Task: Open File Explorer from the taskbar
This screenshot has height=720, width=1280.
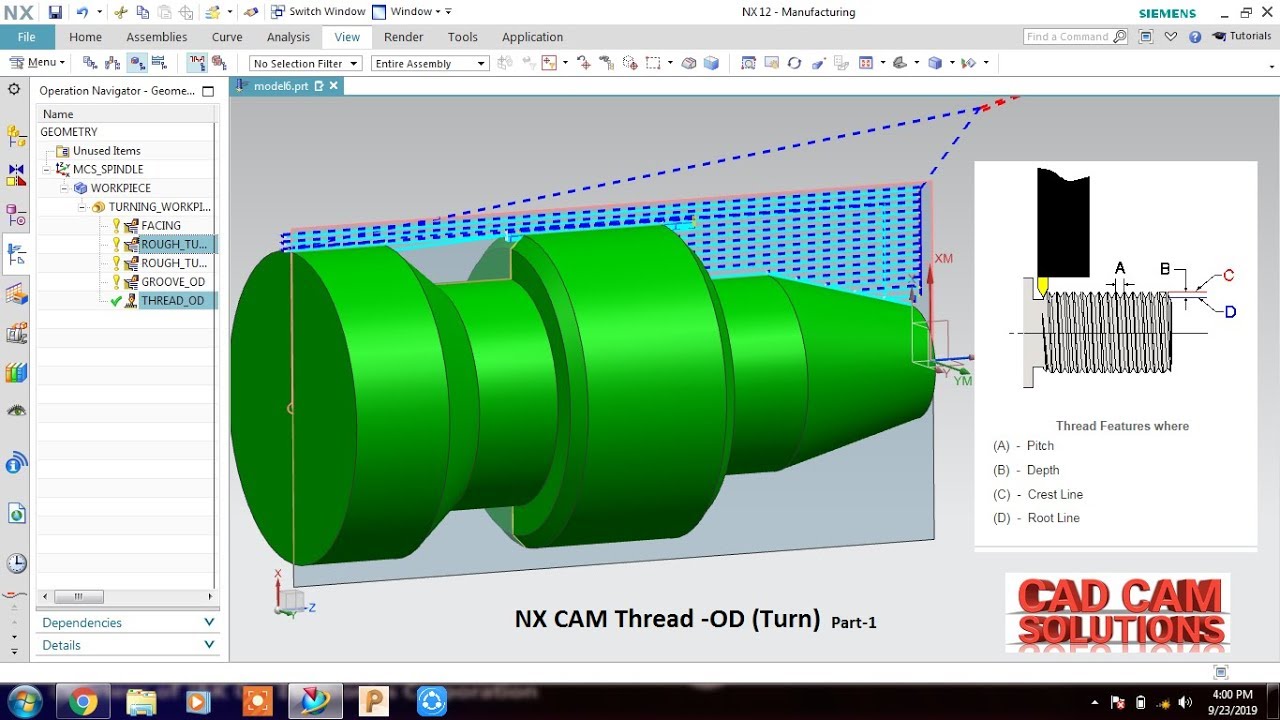Action: tap(142, 701)
